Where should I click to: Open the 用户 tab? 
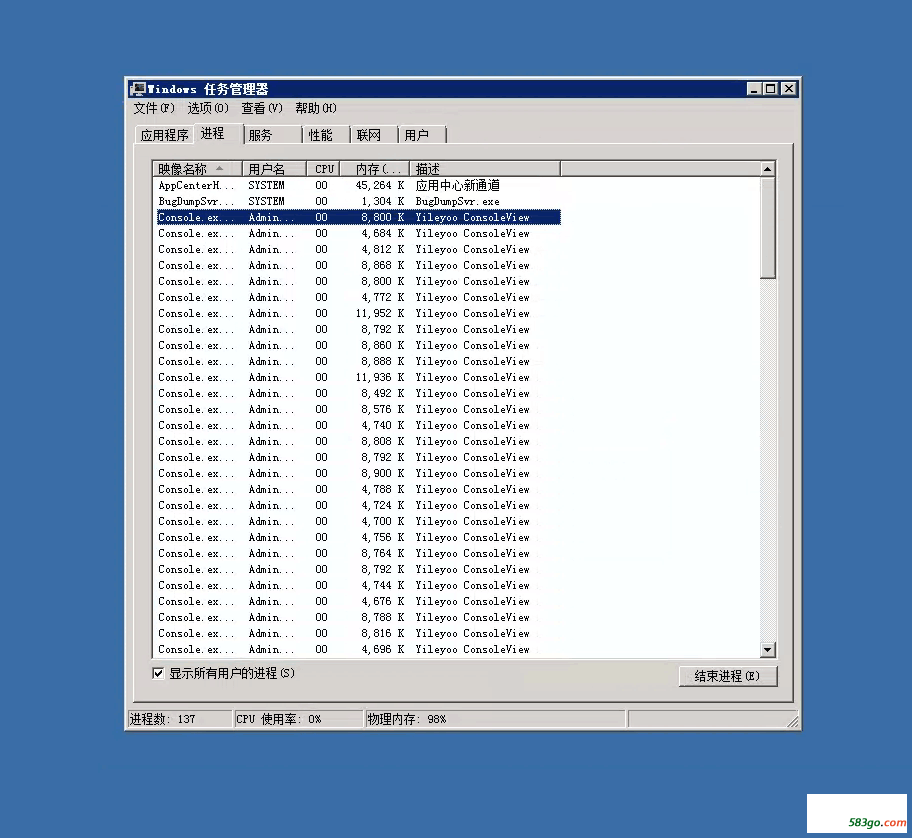pos(422,135)
